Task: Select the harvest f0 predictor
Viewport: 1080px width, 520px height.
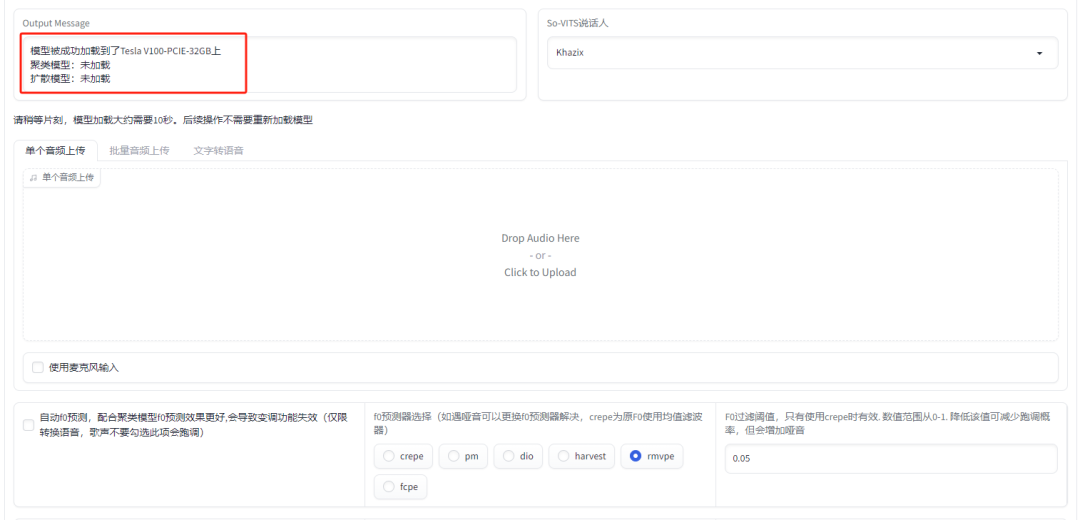Action: click(x=581, y=456)
